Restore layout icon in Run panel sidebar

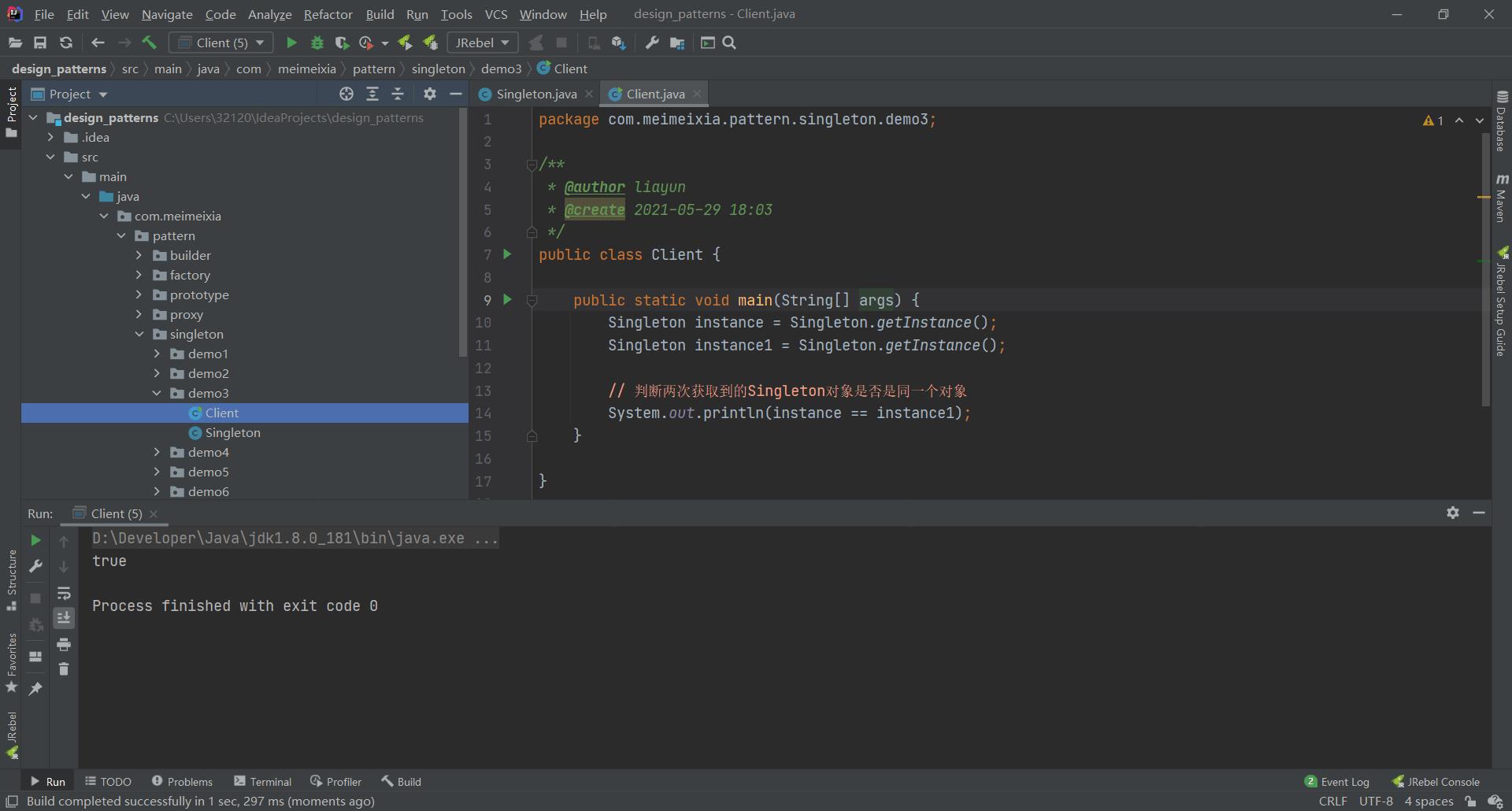[35, 656]
